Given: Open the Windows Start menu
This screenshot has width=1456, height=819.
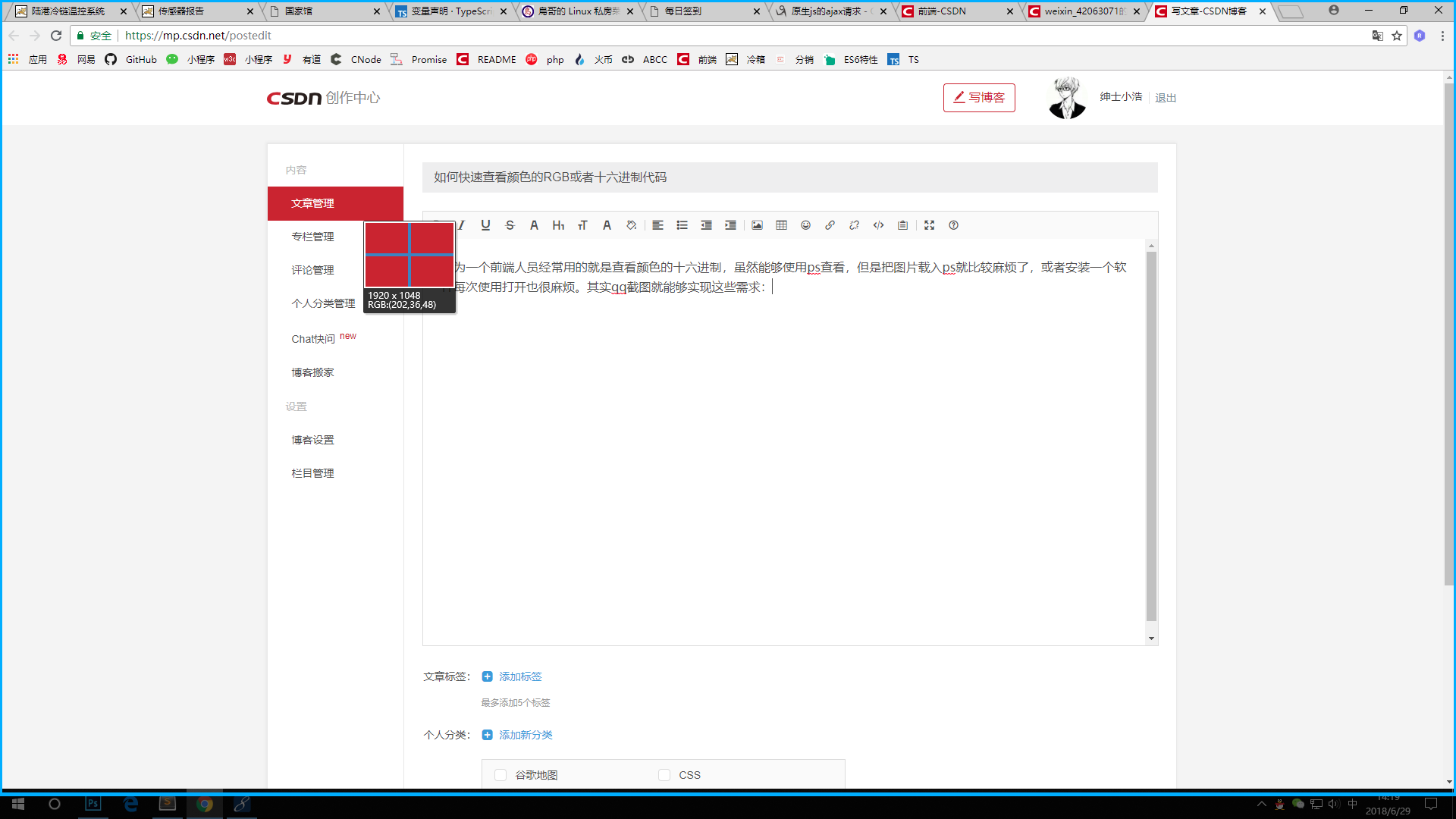Looking at the screenshot, I should click(18, 804).
